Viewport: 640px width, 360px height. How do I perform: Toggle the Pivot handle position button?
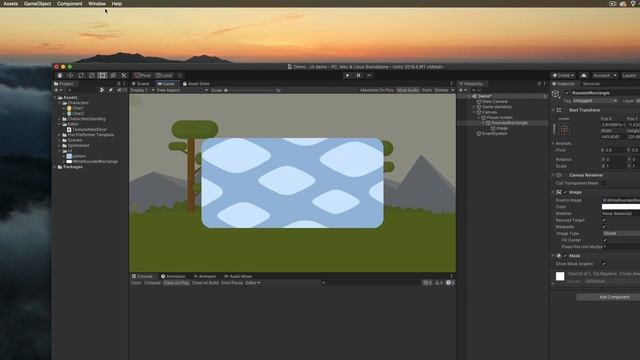[143, 76]
